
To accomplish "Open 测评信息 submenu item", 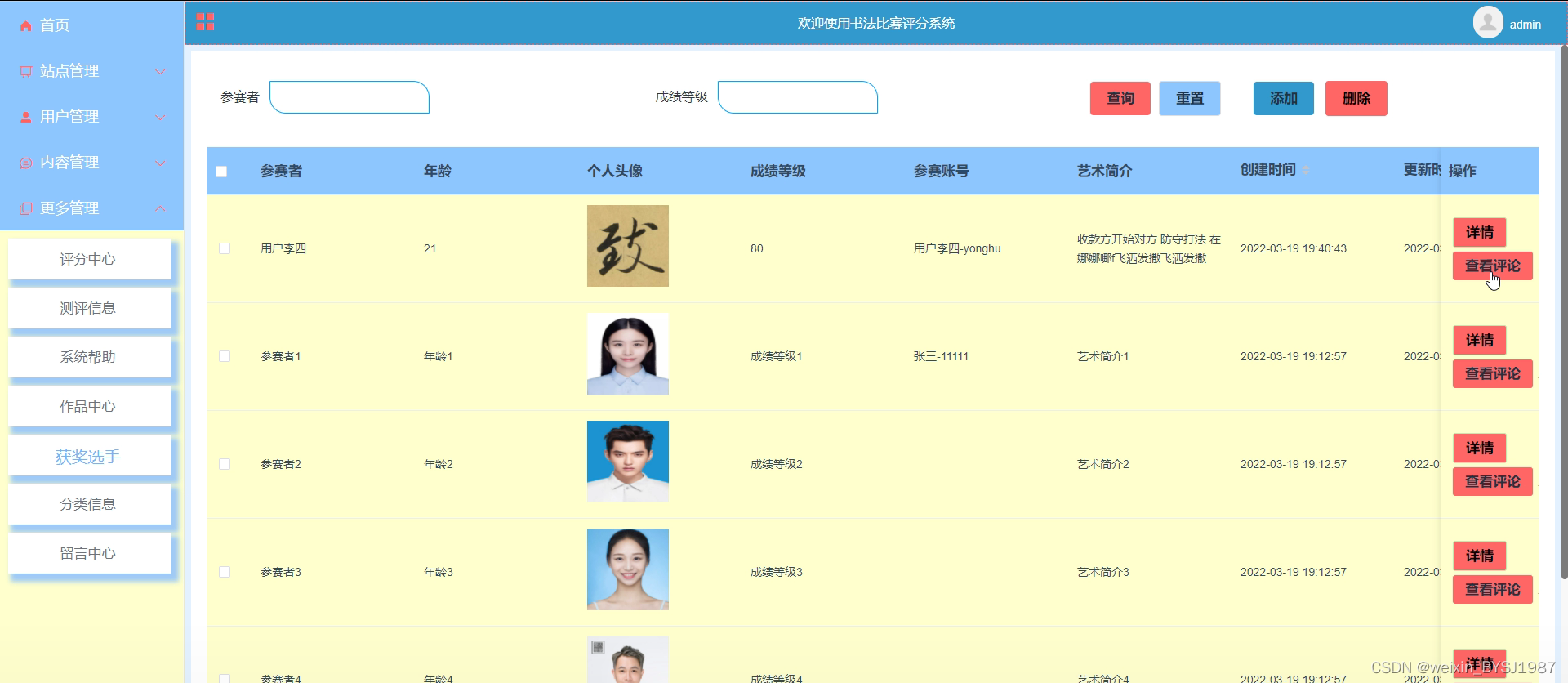I will pyautogui.click(x=90, y=308).
